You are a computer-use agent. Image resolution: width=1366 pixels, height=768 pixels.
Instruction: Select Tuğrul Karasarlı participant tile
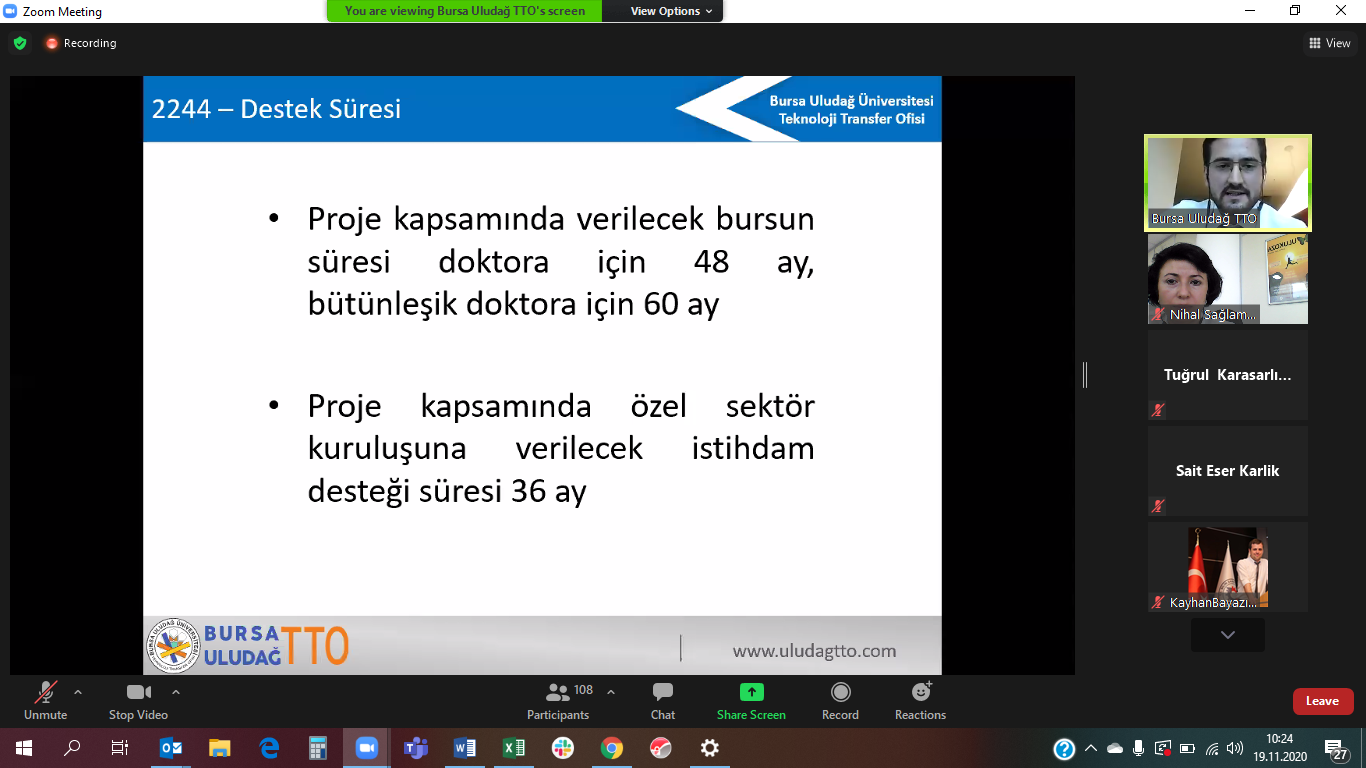(x=1228, y=375)
